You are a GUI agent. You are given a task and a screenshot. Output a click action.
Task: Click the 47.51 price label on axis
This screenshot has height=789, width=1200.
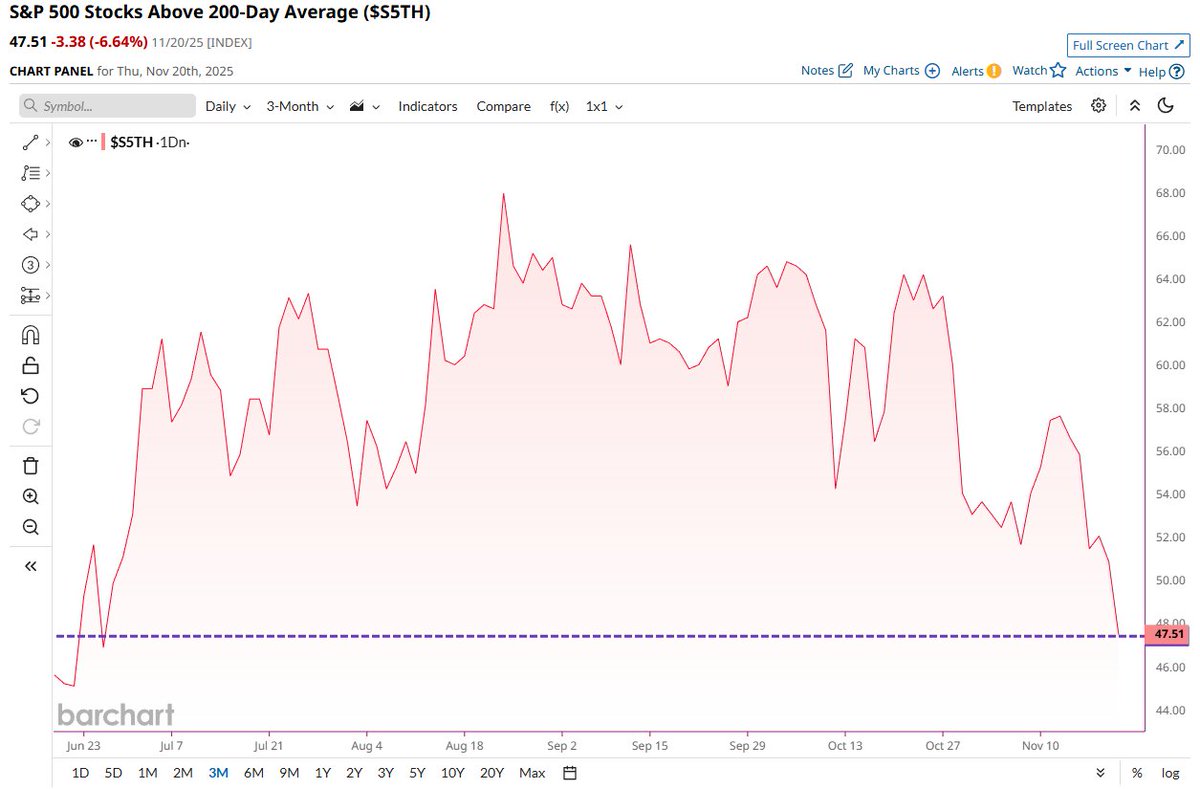tap(1168, 634)
